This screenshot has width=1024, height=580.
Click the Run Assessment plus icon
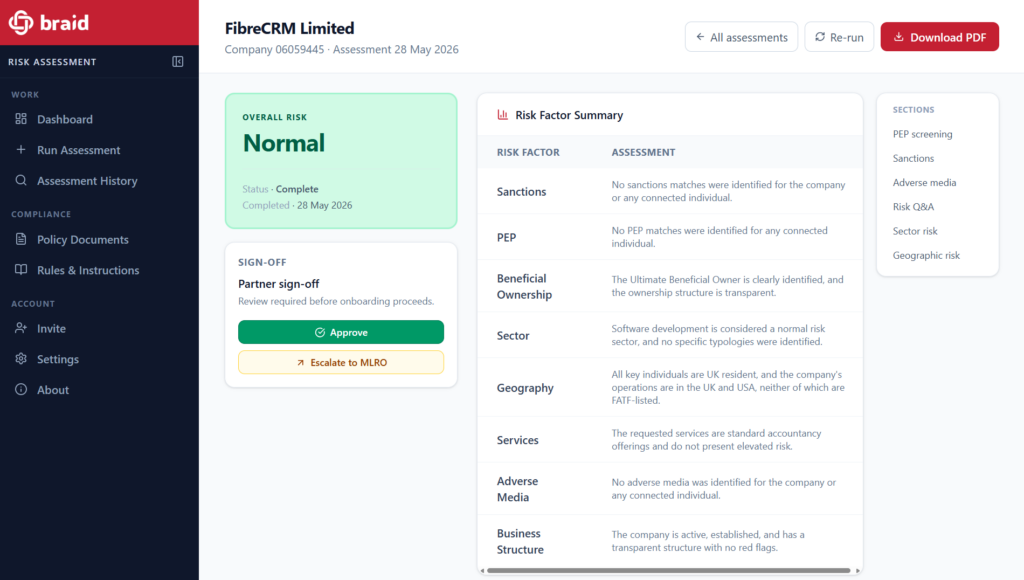[x=21, y=150]
